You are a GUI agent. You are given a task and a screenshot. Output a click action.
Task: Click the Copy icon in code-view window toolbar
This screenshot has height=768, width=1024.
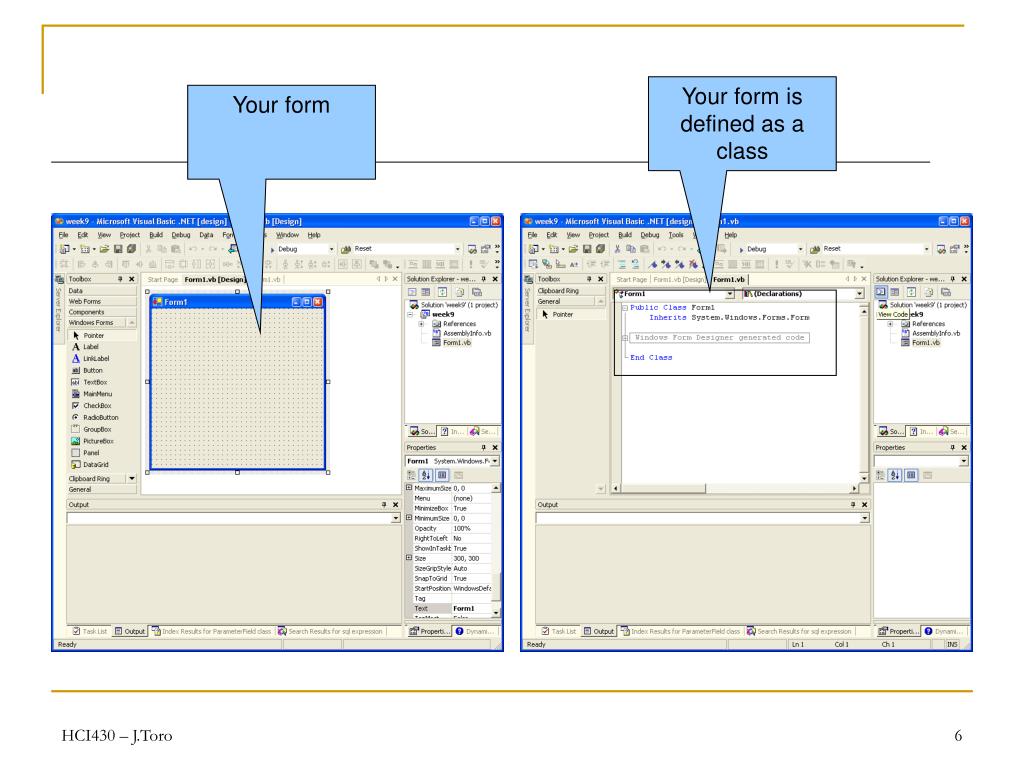pos(630,249)
